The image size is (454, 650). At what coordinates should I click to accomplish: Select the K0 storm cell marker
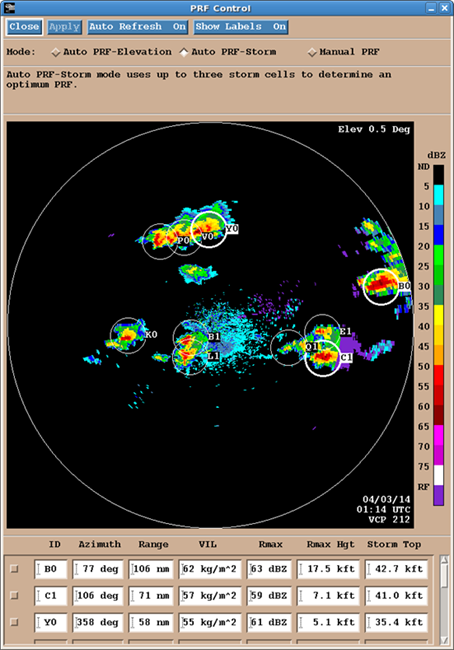128,336
